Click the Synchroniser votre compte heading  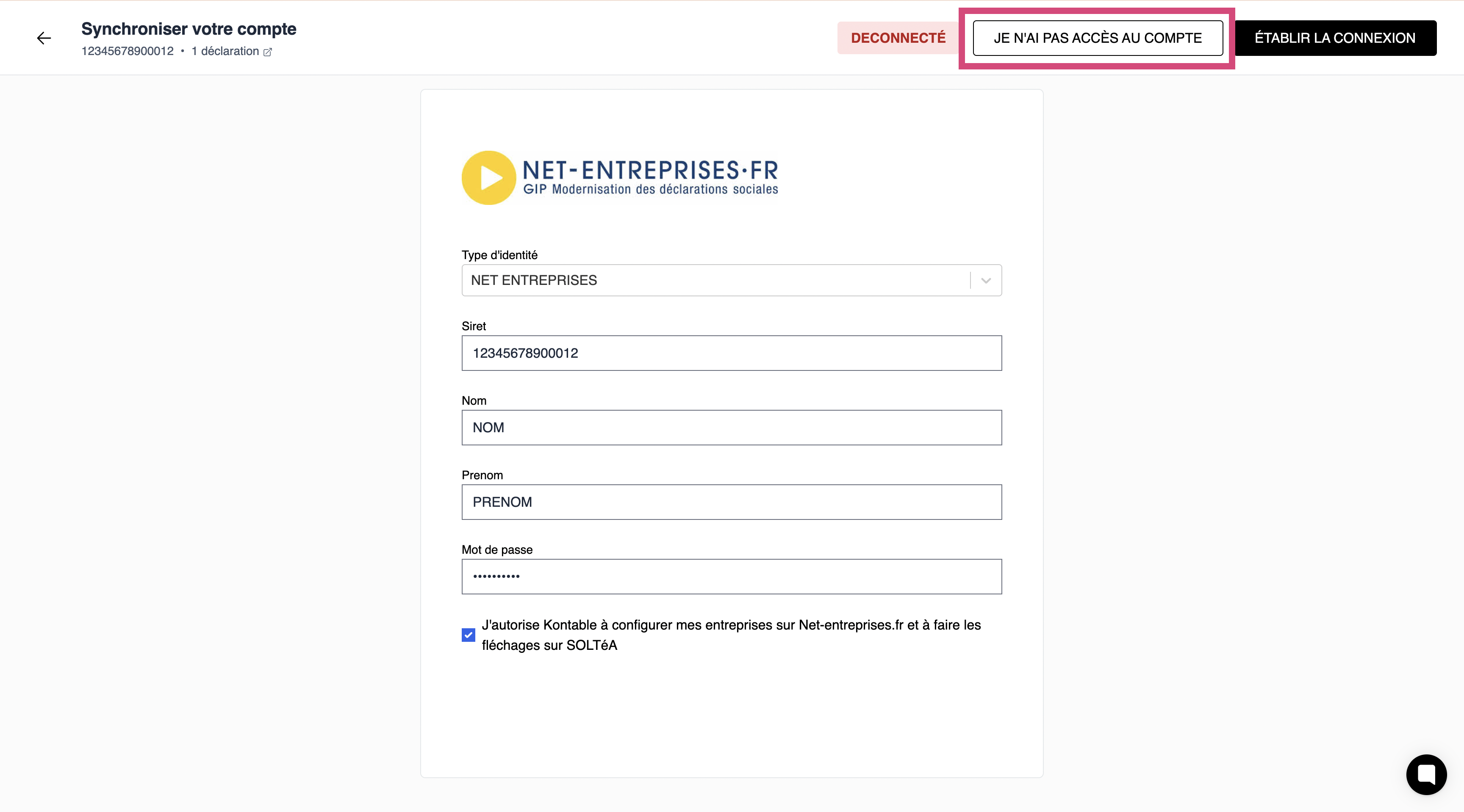coord(189,29)
